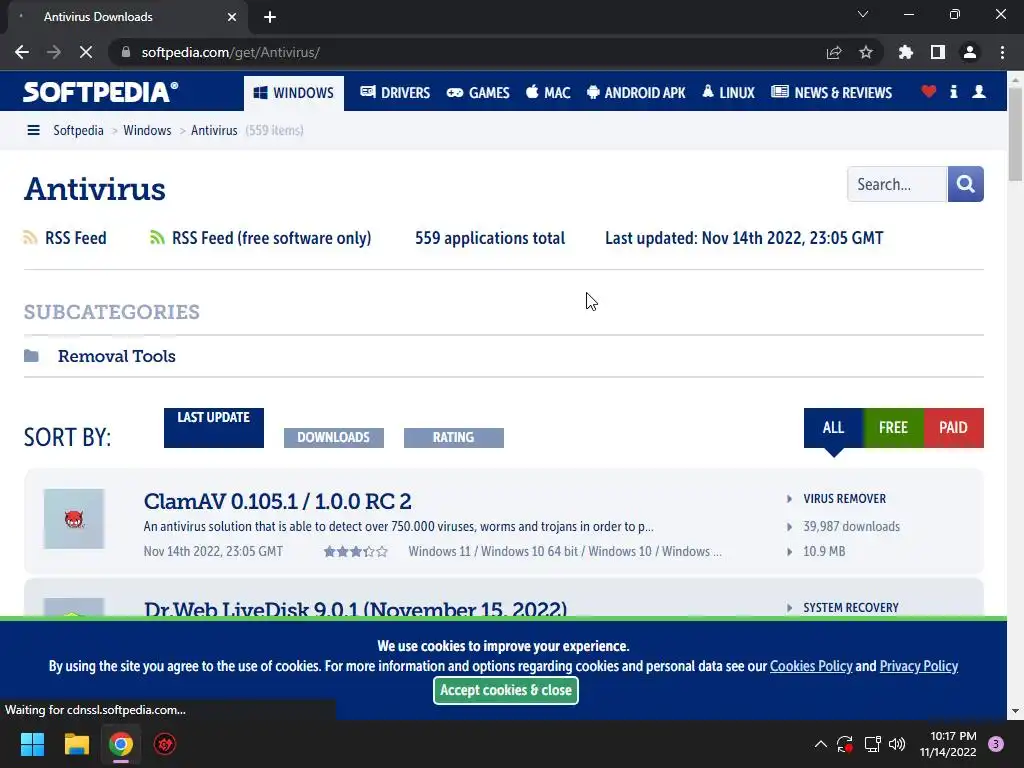Bookmark this page with the star icon

point(866,52)
